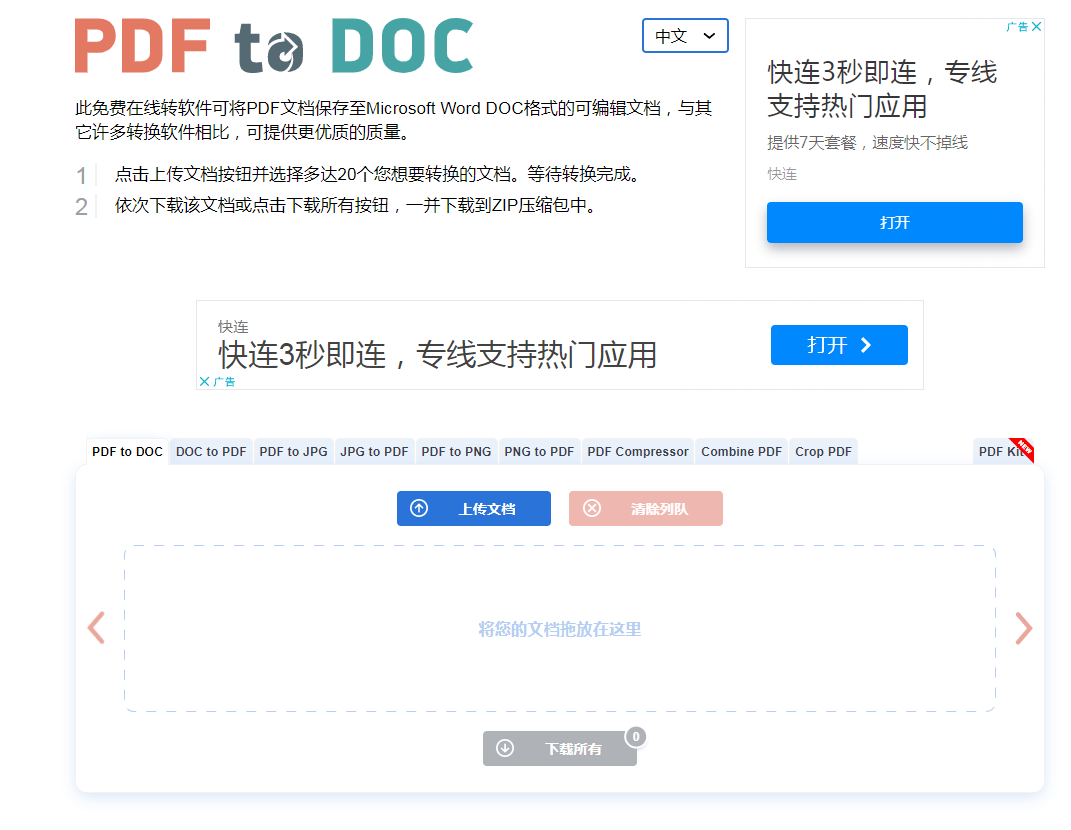The height and width of the screenshot is (830, 1071).
Task: Close the top-right ad via its X icon
Action: click(1037, 27)
